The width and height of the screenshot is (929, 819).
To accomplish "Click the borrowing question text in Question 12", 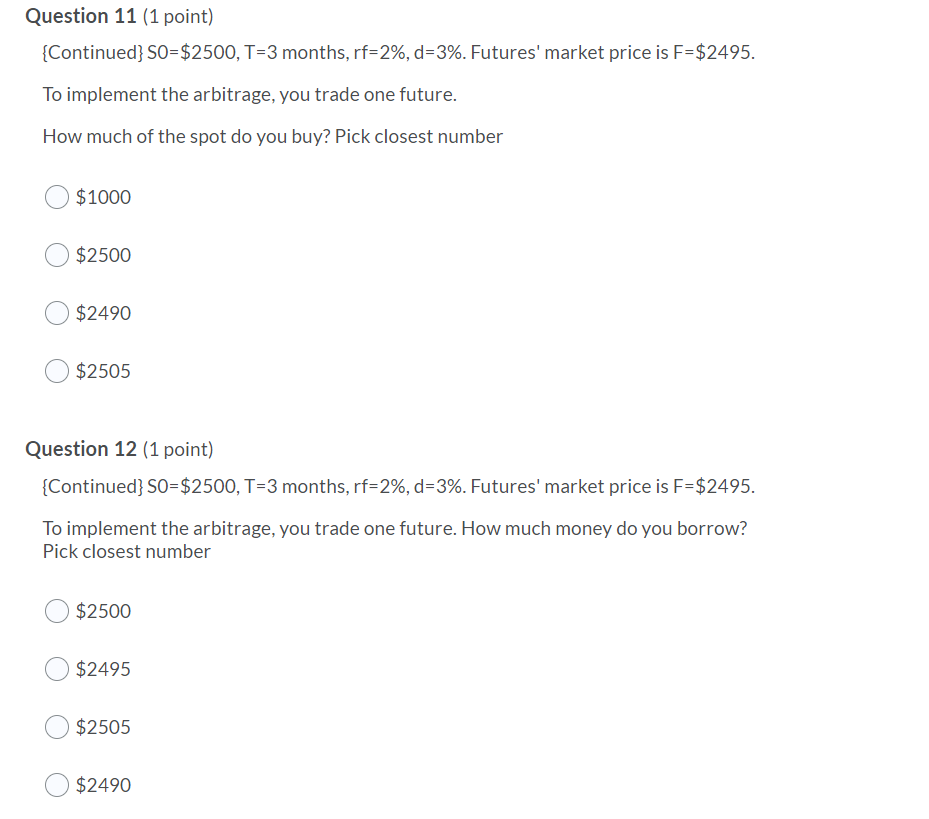I will (x=394, y=528).
